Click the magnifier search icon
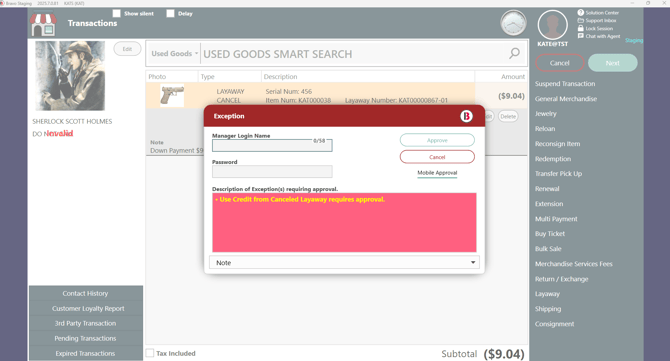Viewport: 670px width, 361px height. (x=514, y=53)
